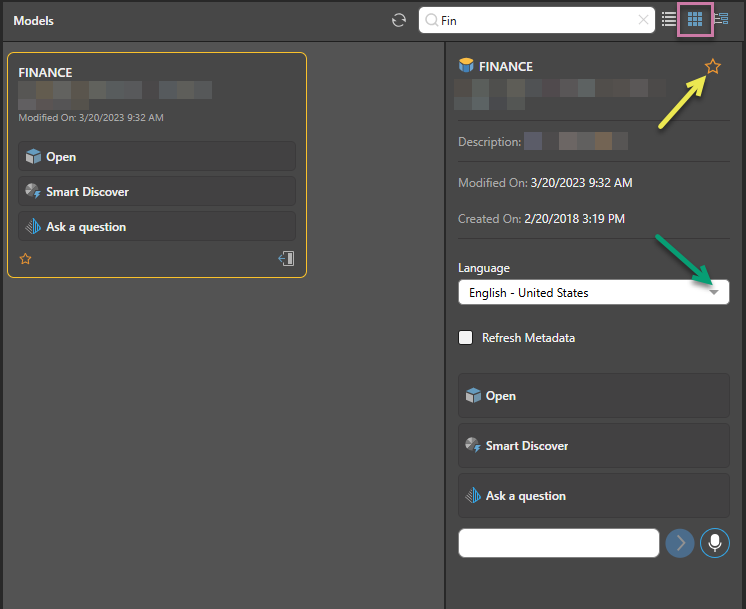Click the question text input field
The width and height of the screenshot is (746, 609).
pos(558,543)
